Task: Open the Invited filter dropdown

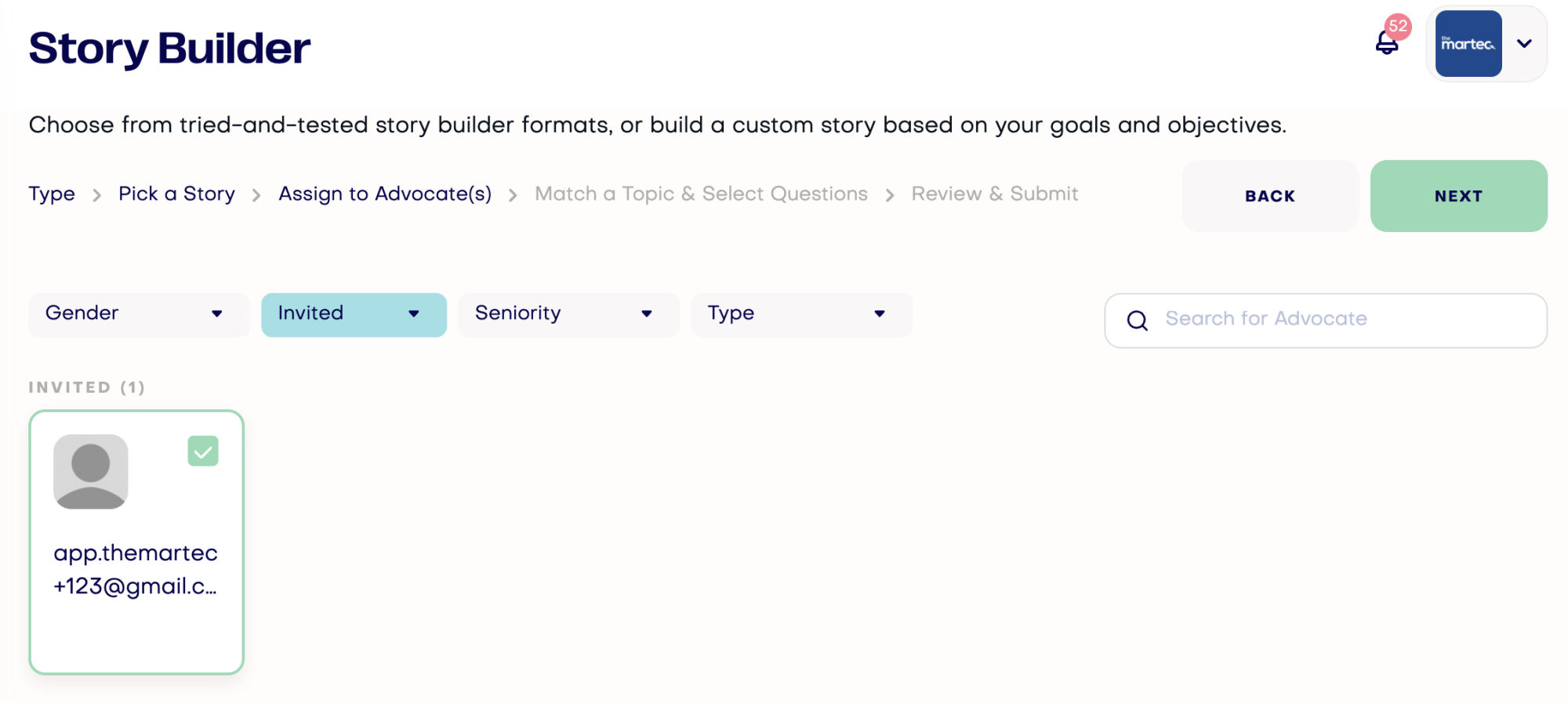Action: pos(354,314)
